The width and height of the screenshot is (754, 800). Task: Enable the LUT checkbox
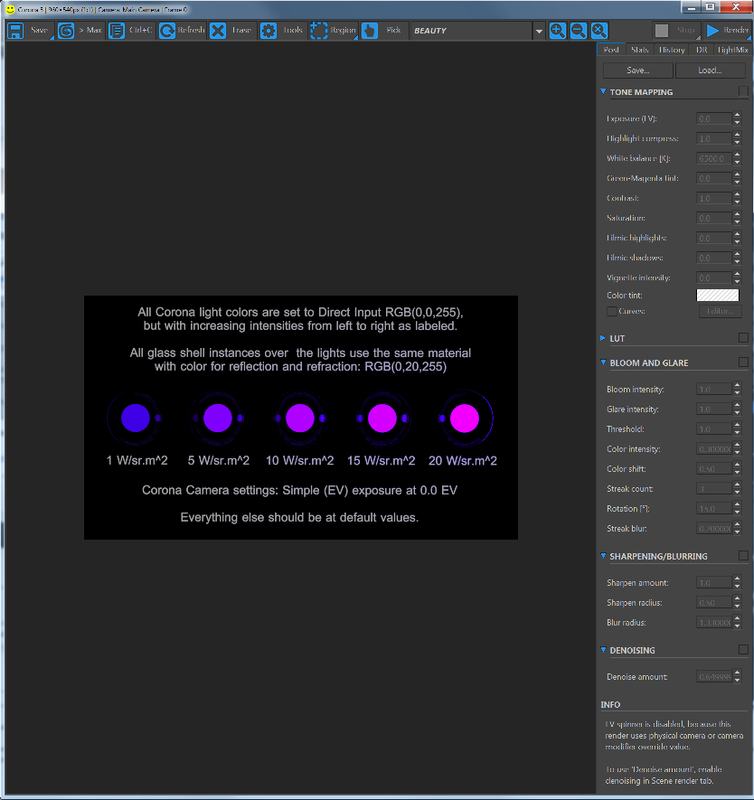click(743, 338)
